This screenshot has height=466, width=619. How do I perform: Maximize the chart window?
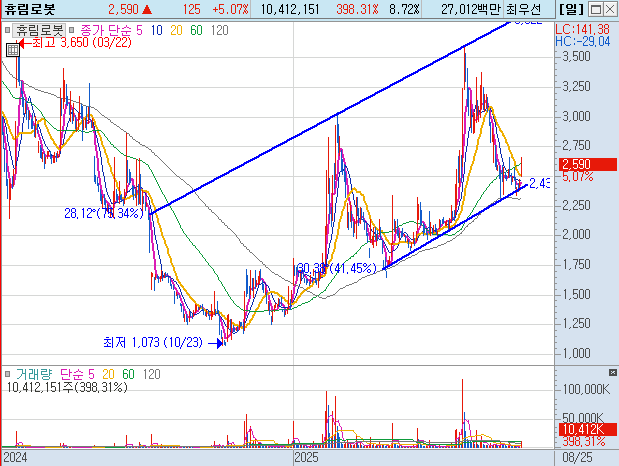[596, 9]
